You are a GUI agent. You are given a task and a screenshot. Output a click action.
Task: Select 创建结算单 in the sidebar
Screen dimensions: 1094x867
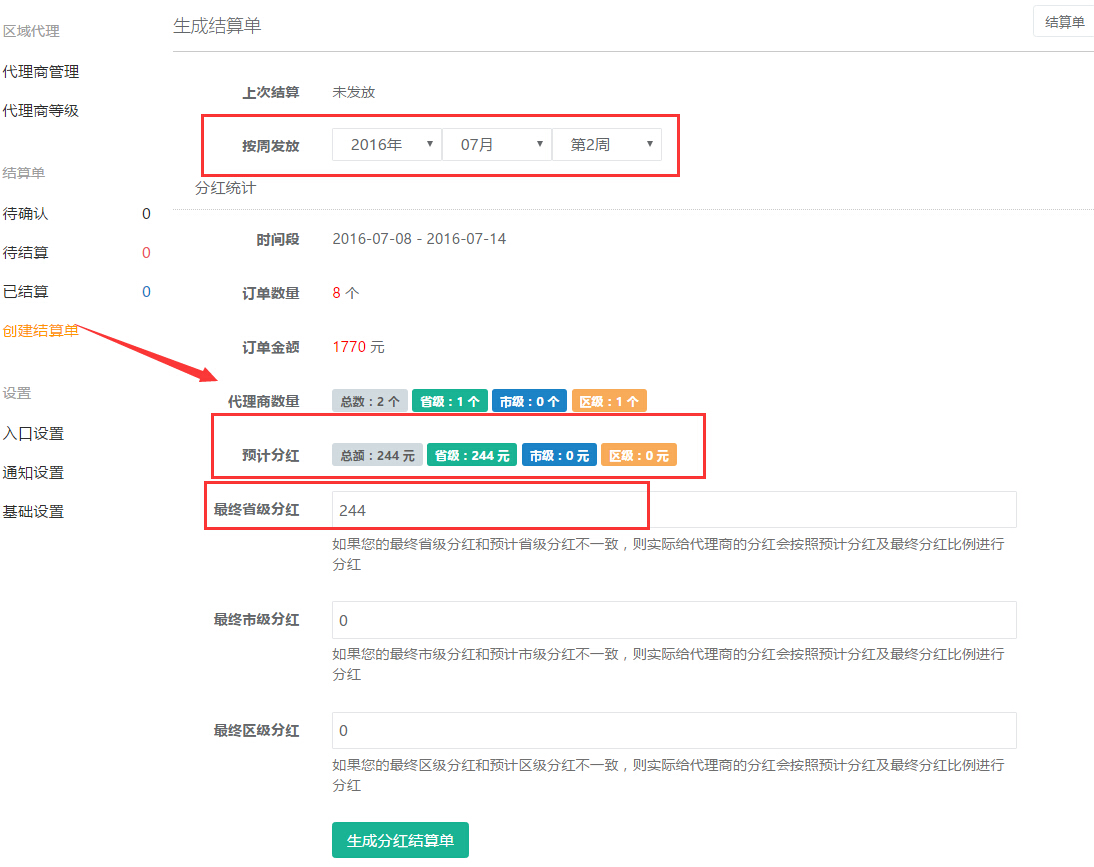click(41, 331)
